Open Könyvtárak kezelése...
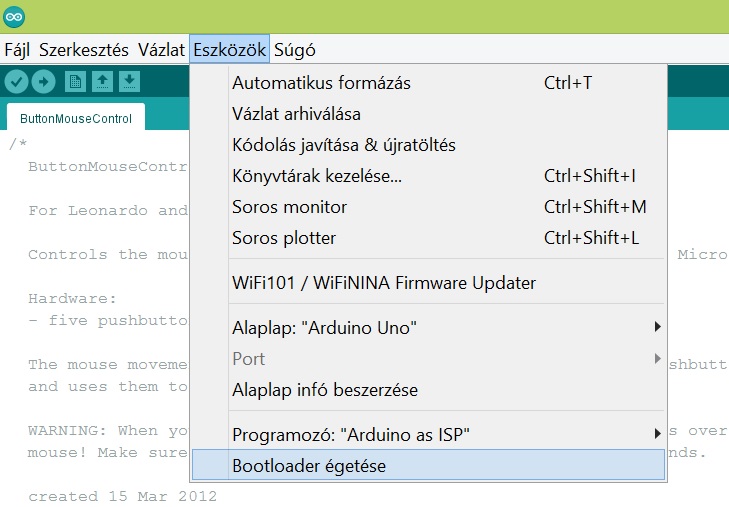729x507 pixels. pos(428,176)
